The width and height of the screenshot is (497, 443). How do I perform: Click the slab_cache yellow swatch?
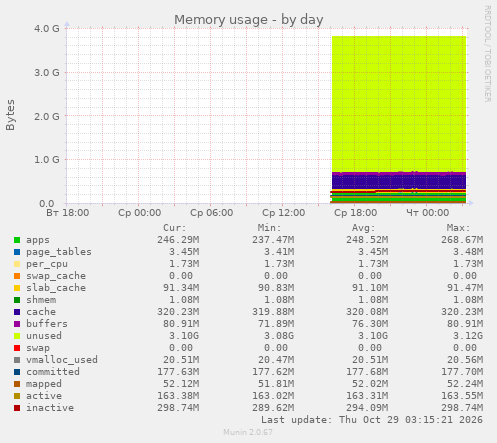point(17,288)
